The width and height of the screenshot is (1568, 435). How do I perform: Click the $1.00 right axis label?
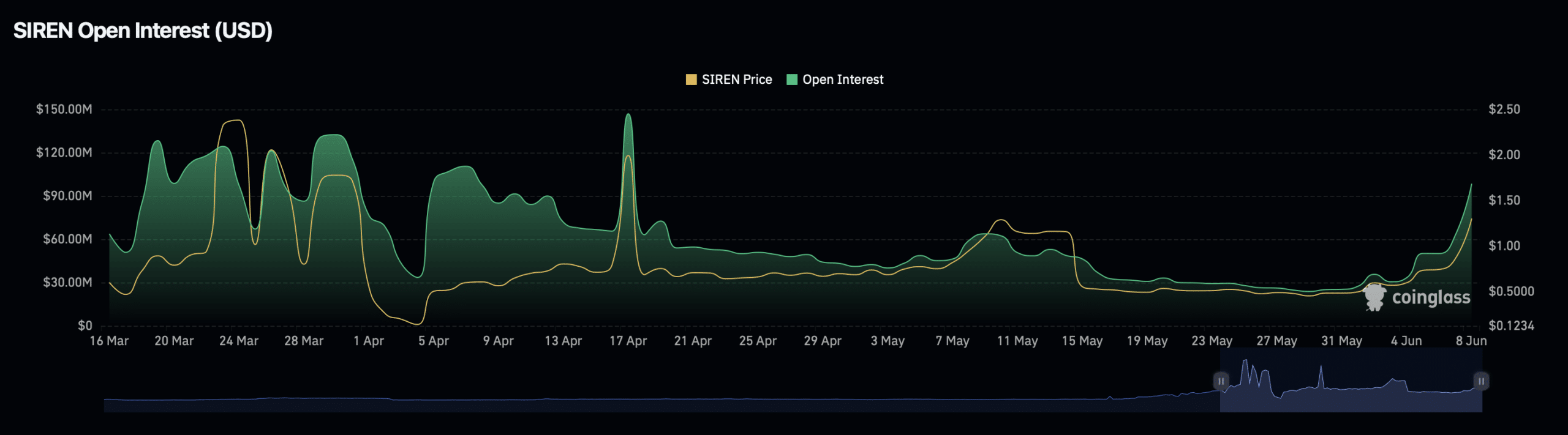1504,246
